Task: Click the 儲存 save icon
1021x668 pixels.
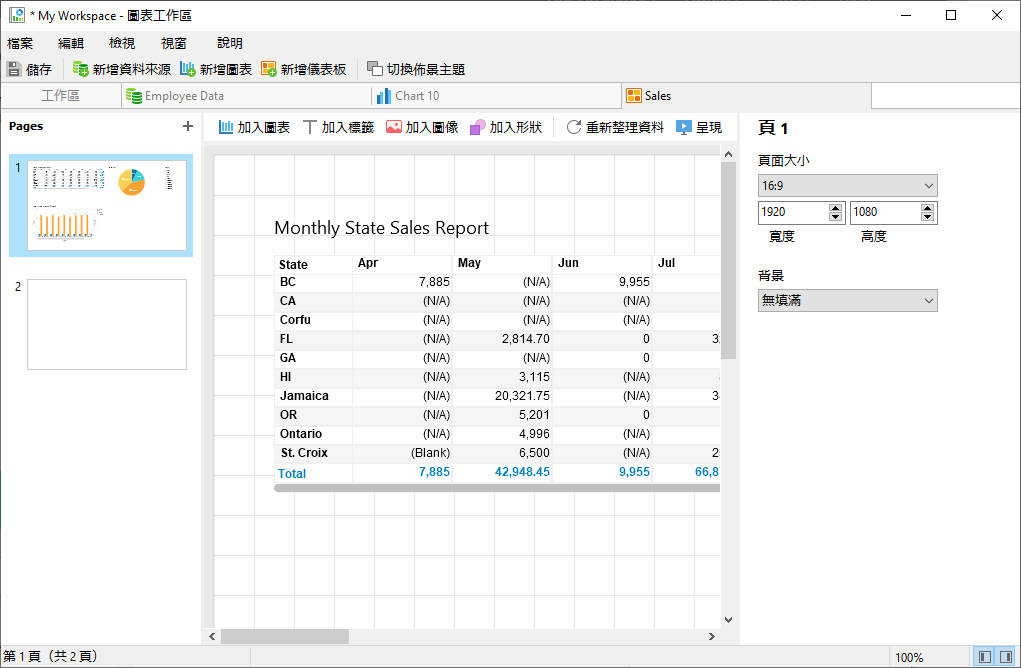Action: (14, 69)
